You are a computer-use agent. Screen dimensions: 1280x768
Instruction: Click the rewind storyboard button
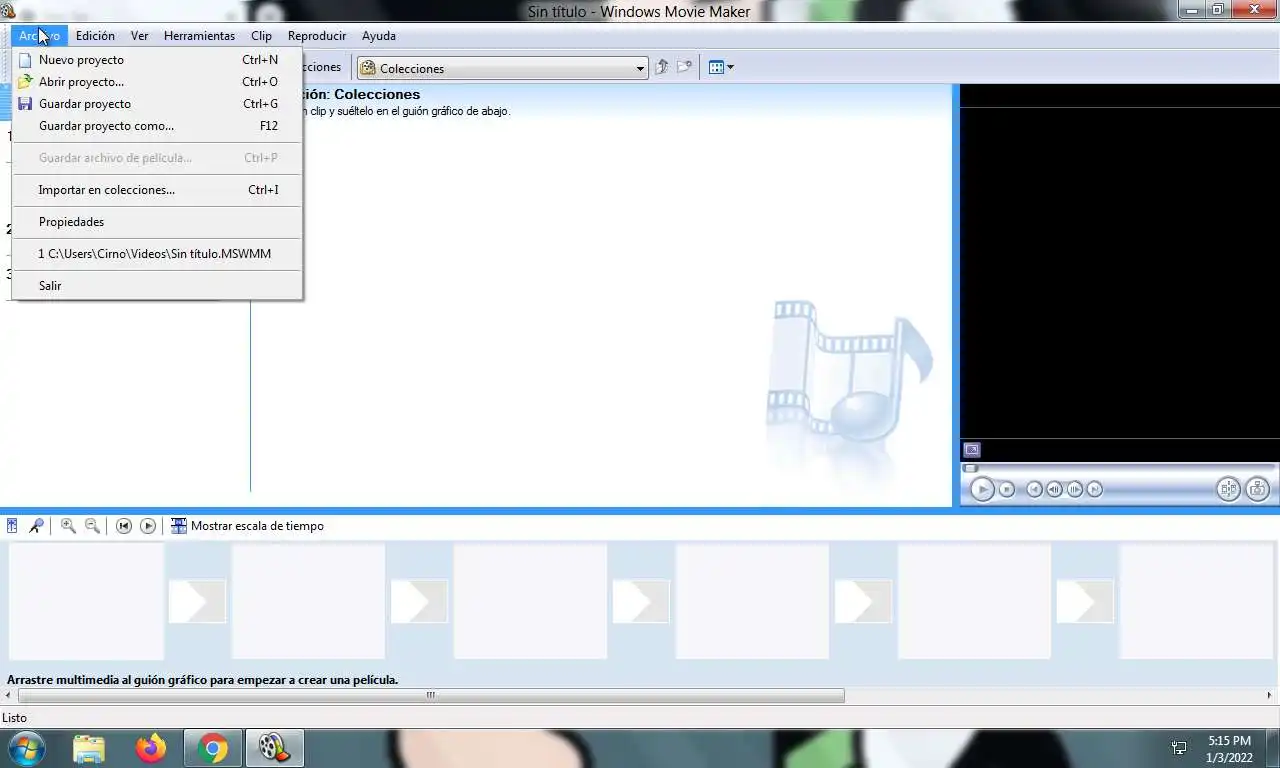(124, 526)
